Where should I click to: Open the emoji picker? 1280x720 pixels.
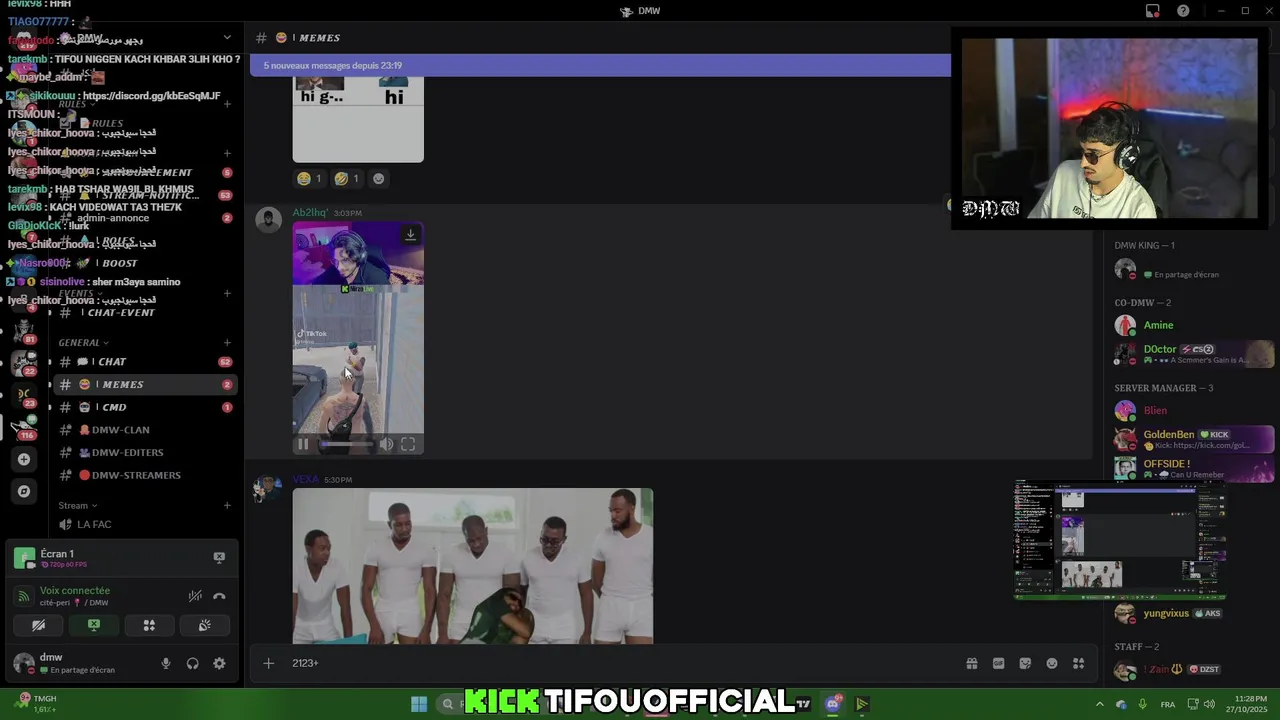1052,663
